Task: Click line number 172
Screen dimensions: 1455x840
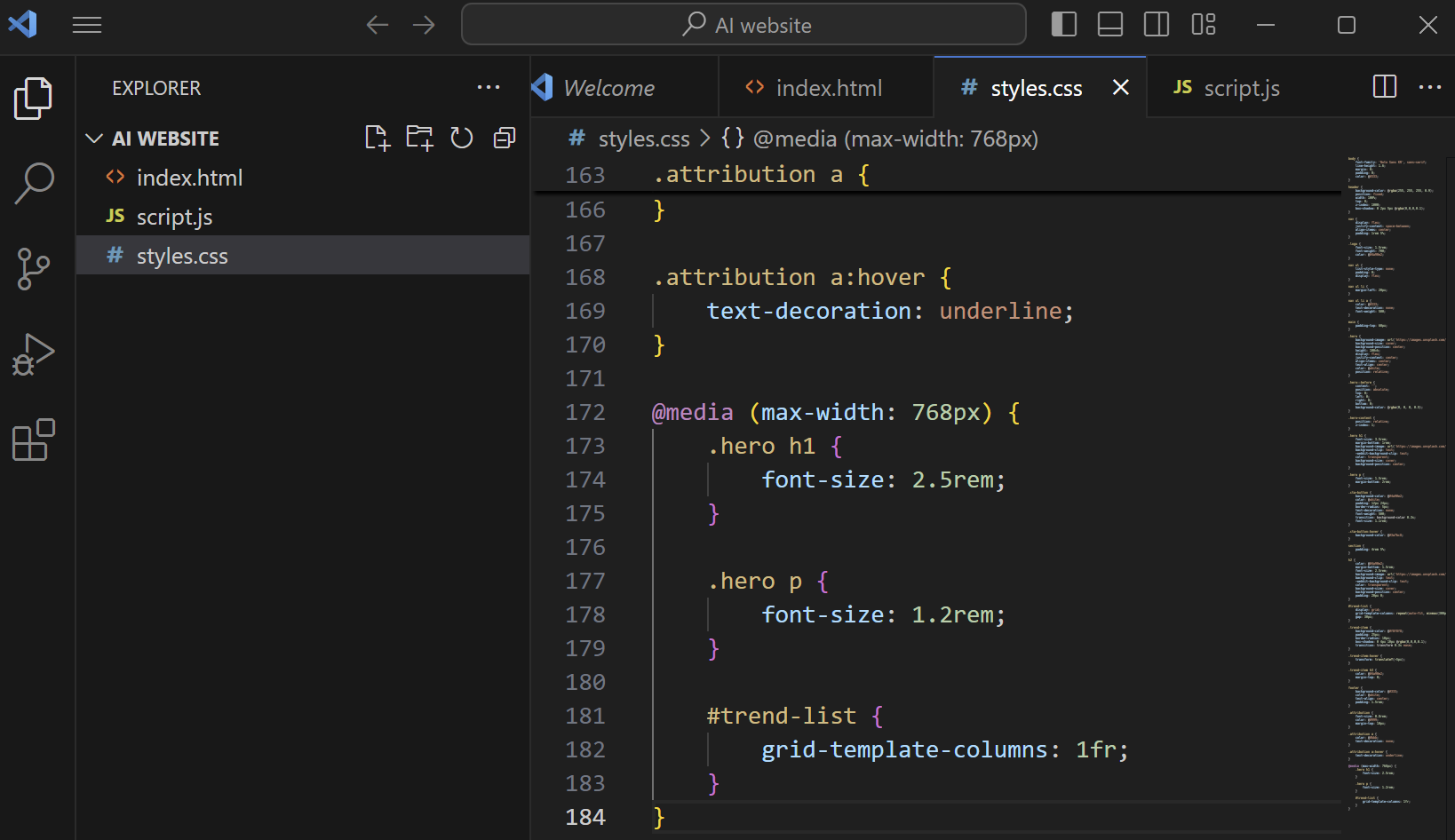Action: click(x=585, y=412)
